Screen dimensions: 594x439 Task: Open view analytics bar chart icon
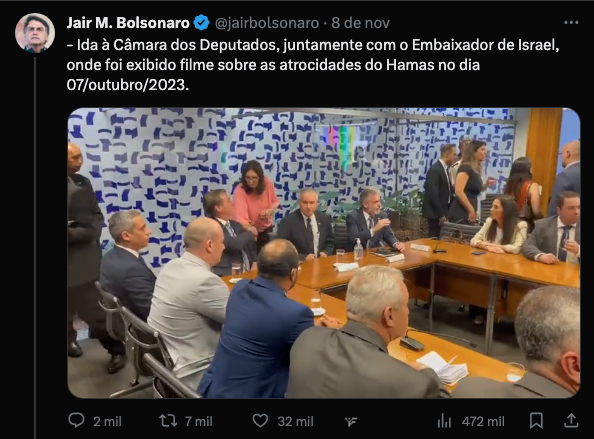(x=444, y=421)
